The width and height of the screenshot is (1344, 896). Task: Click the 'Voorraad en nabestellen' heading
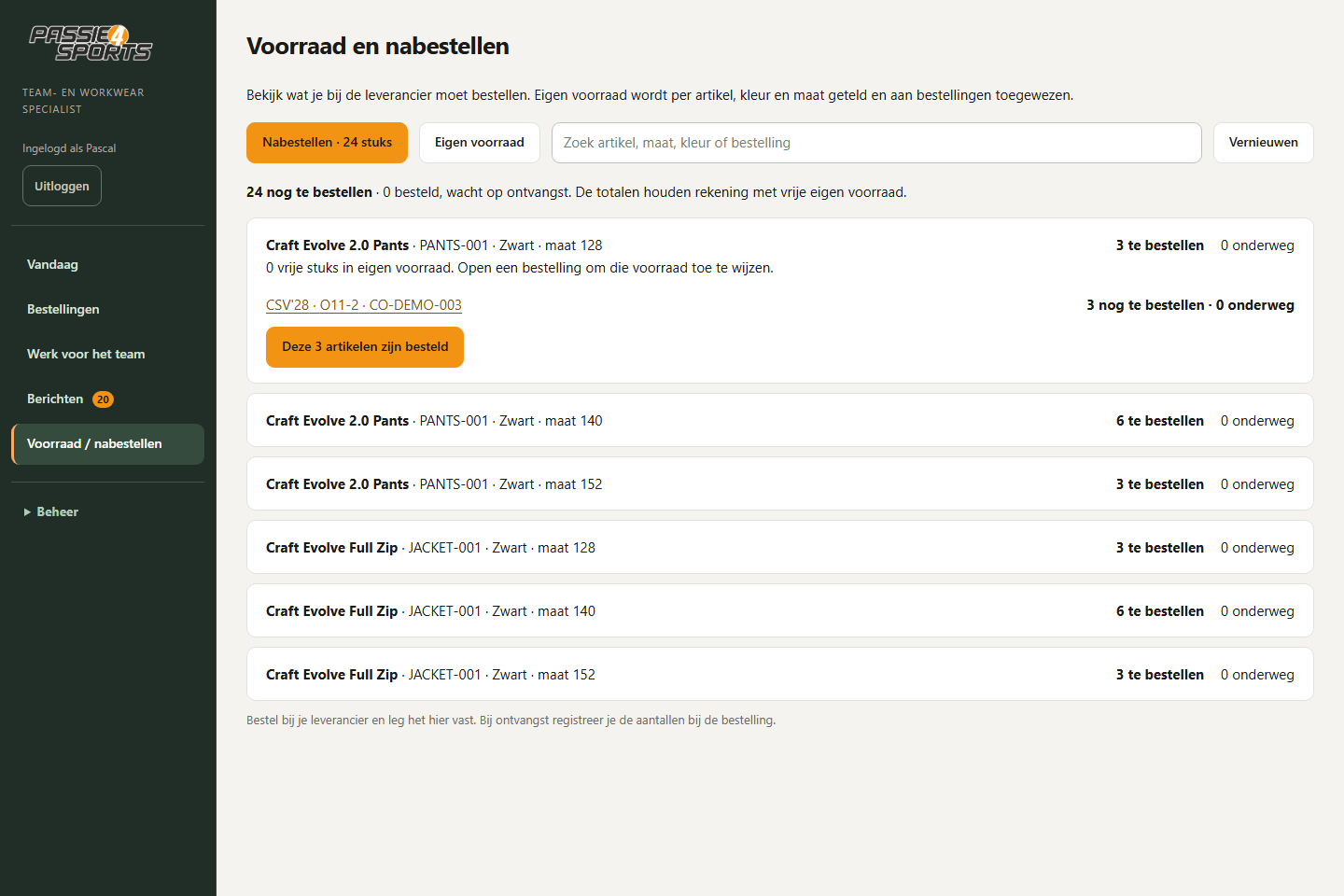click(378, 46)
